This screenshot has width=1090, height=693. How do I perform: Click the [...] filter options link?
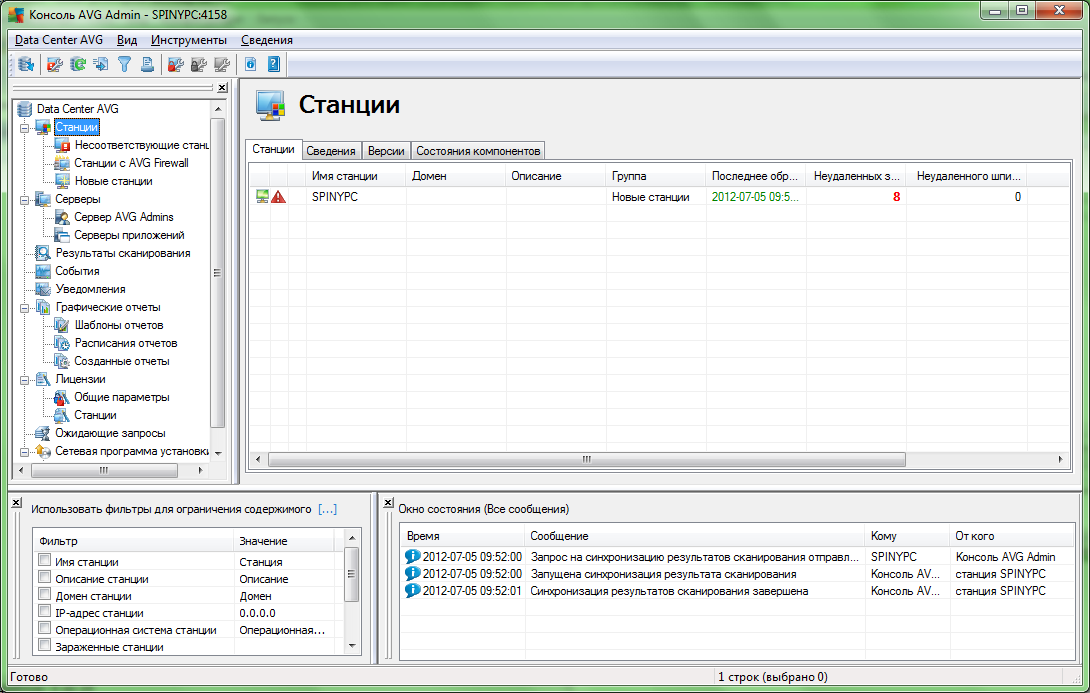pos(327,509)
